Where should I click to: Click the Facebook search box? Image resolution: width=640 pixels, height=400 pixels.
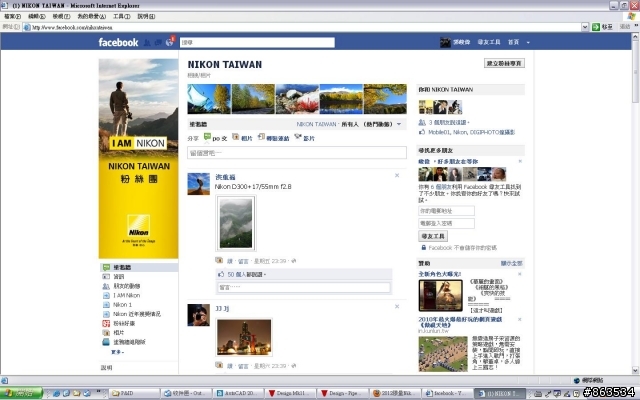pos(257,42)
